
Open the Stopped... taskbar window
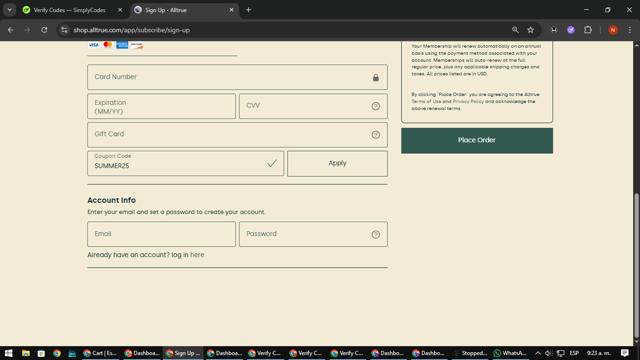[470, 353]
